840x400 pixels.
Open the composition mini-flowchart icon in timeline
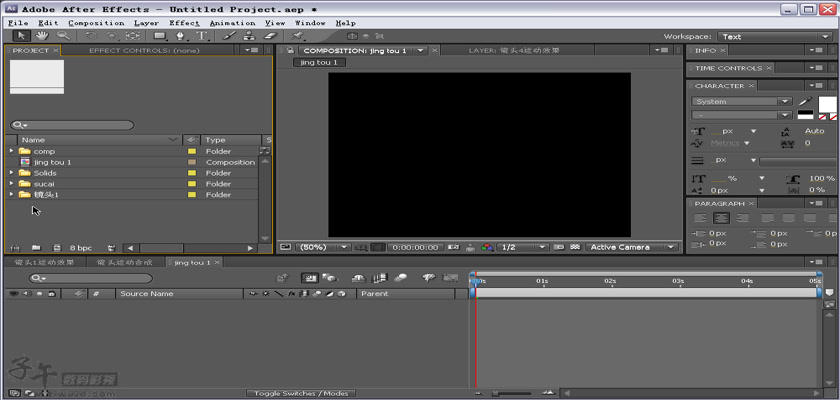point(282,278)
